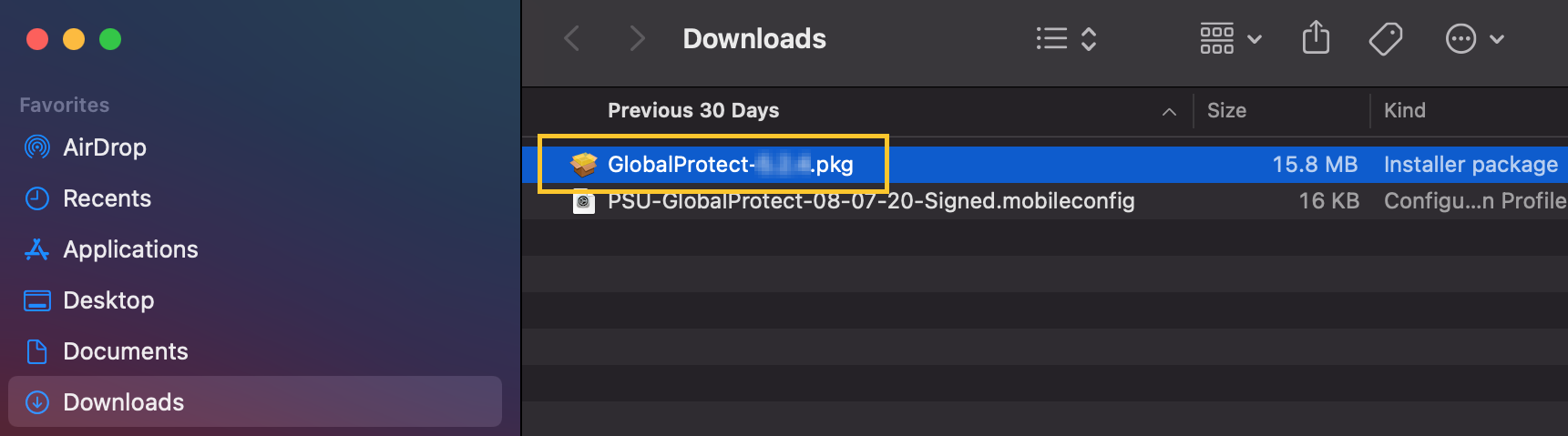Go forward with the right chevron
The height and width of the screenshot is (436, 1568).
click(x=637, y=38)
